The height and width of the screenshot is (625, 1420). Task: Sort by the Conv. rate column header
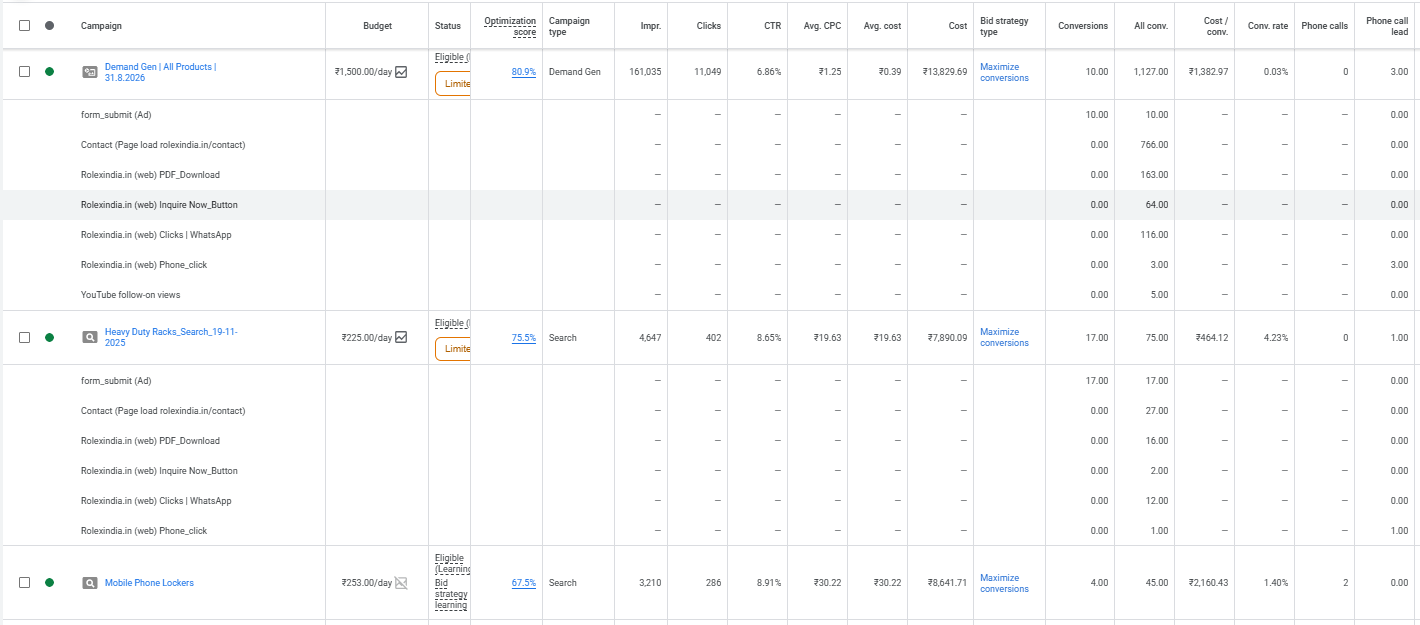1268,26
